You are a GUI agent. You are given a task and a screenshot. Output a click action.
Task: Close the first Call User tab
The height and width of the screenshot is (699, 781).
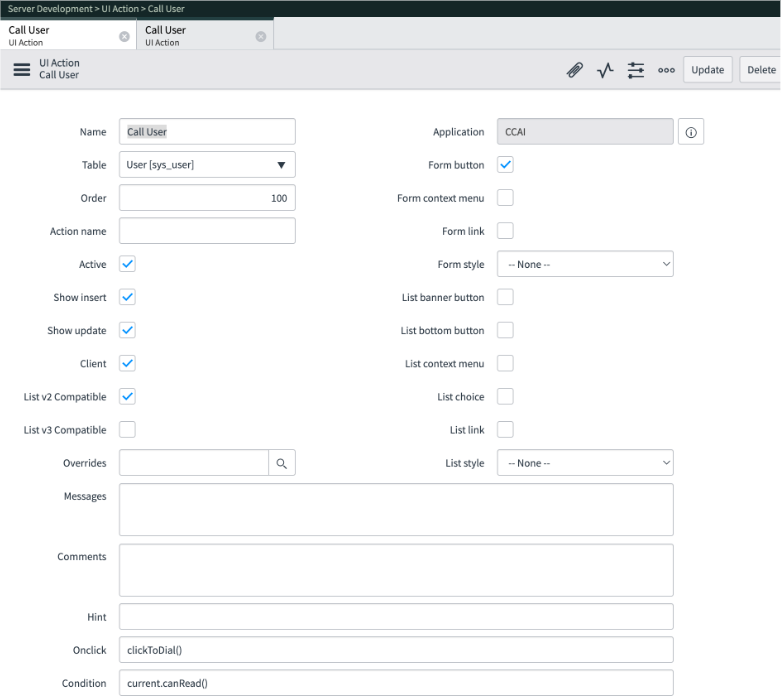(x=124, y=36)
